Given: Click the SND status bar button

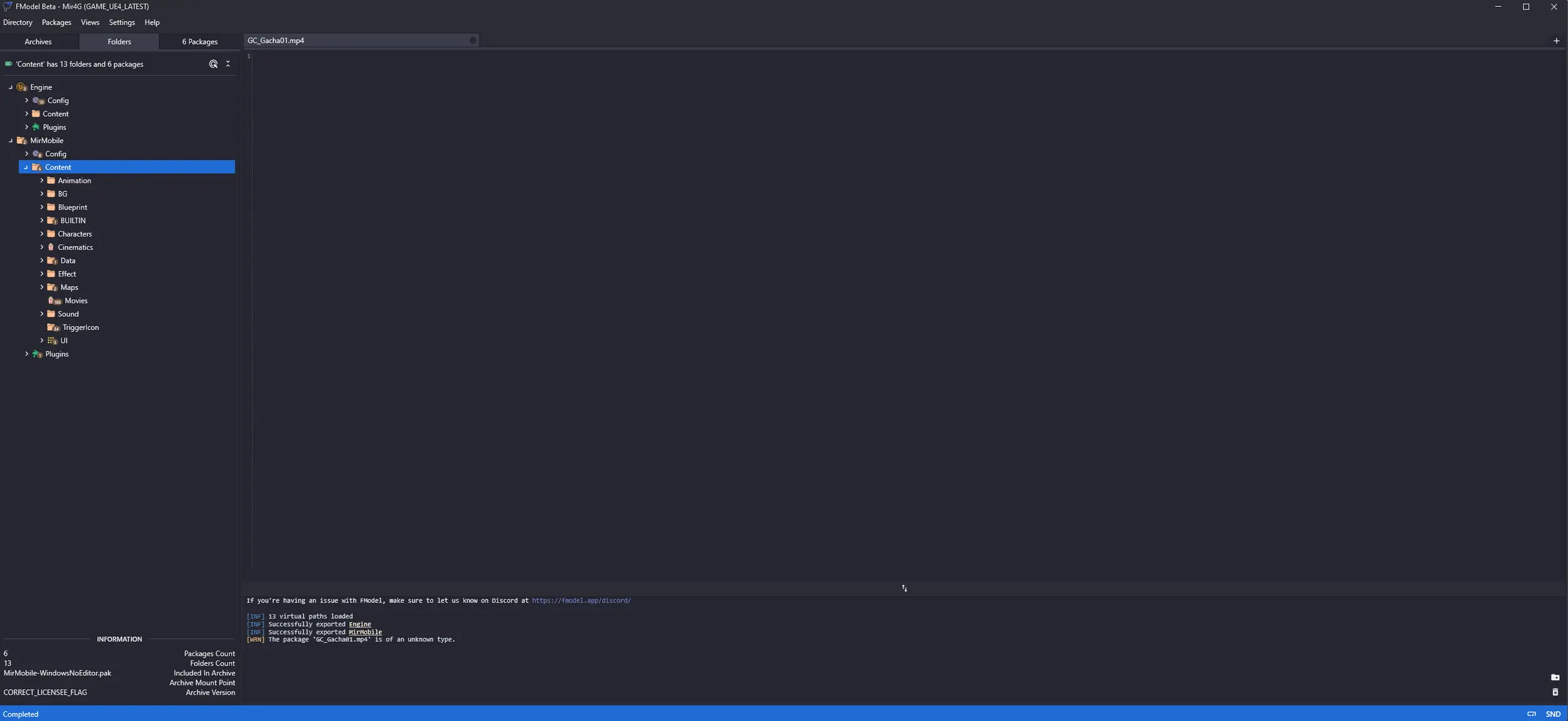Looking at the screenshot, I should tap(1553, 714).
